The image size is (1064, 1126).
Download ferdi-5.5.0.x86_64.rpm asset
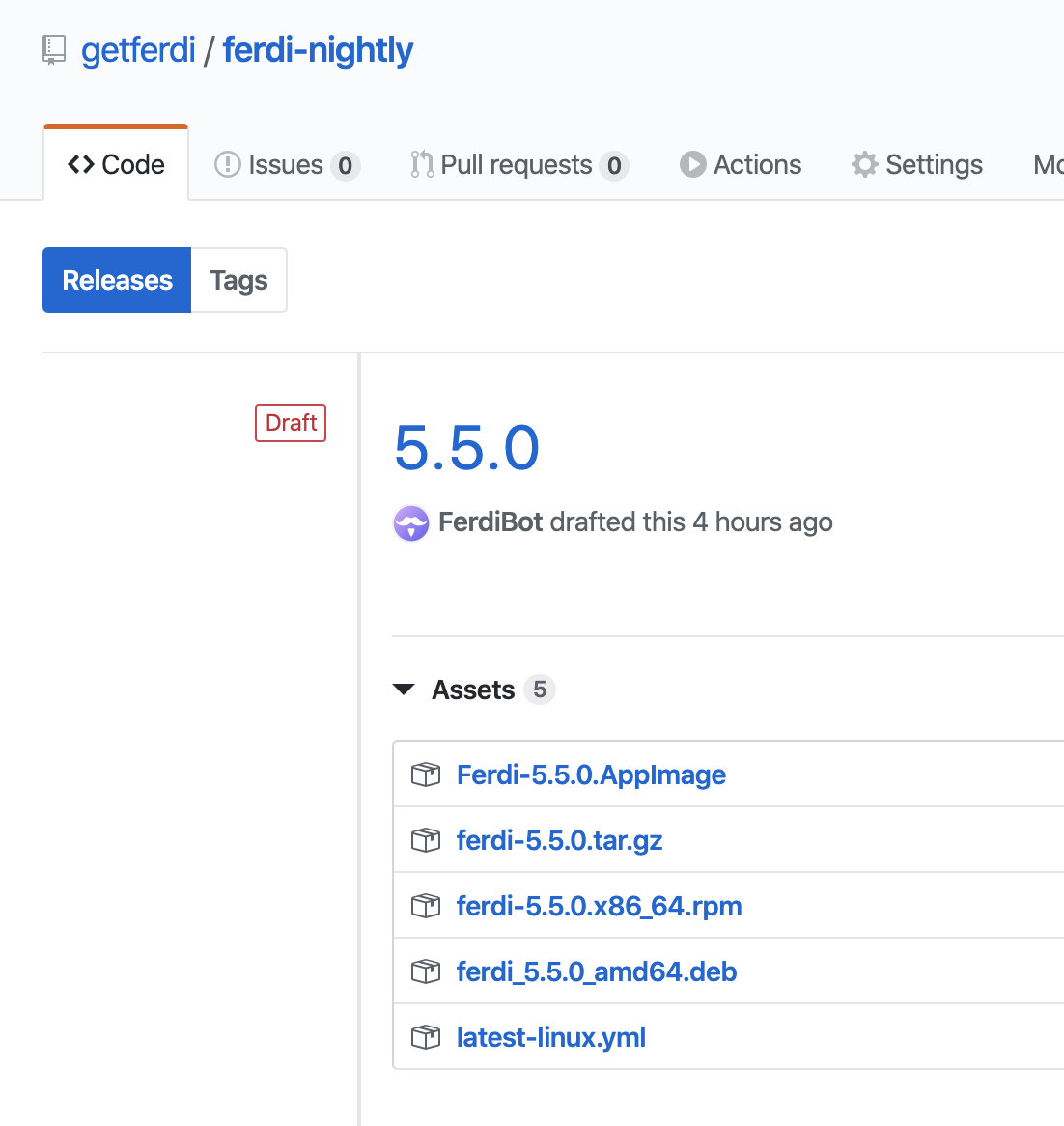point(599,906)
